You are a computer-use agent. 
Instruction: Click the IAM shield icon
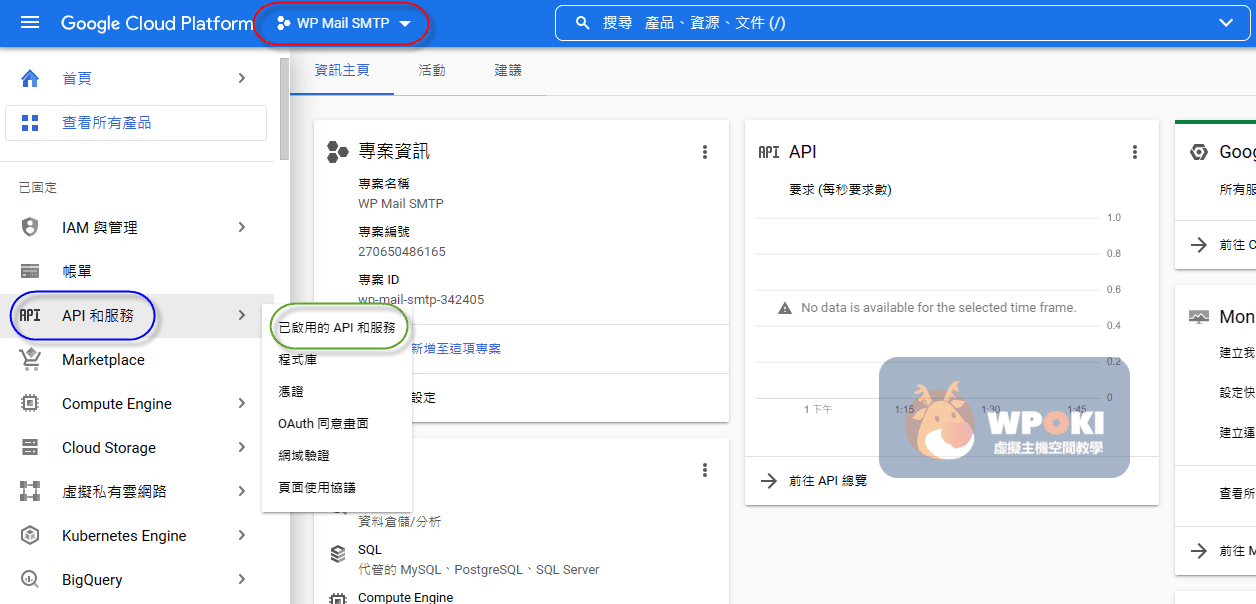[x=30, y=227]
